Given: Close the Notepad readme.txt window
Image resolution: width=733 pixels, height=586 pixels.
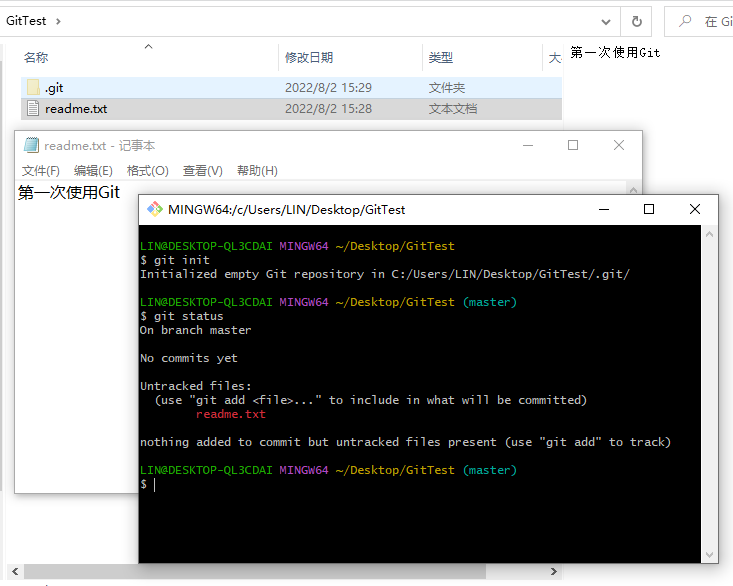Looking at the screenshot, I should [x=618, y=145].
